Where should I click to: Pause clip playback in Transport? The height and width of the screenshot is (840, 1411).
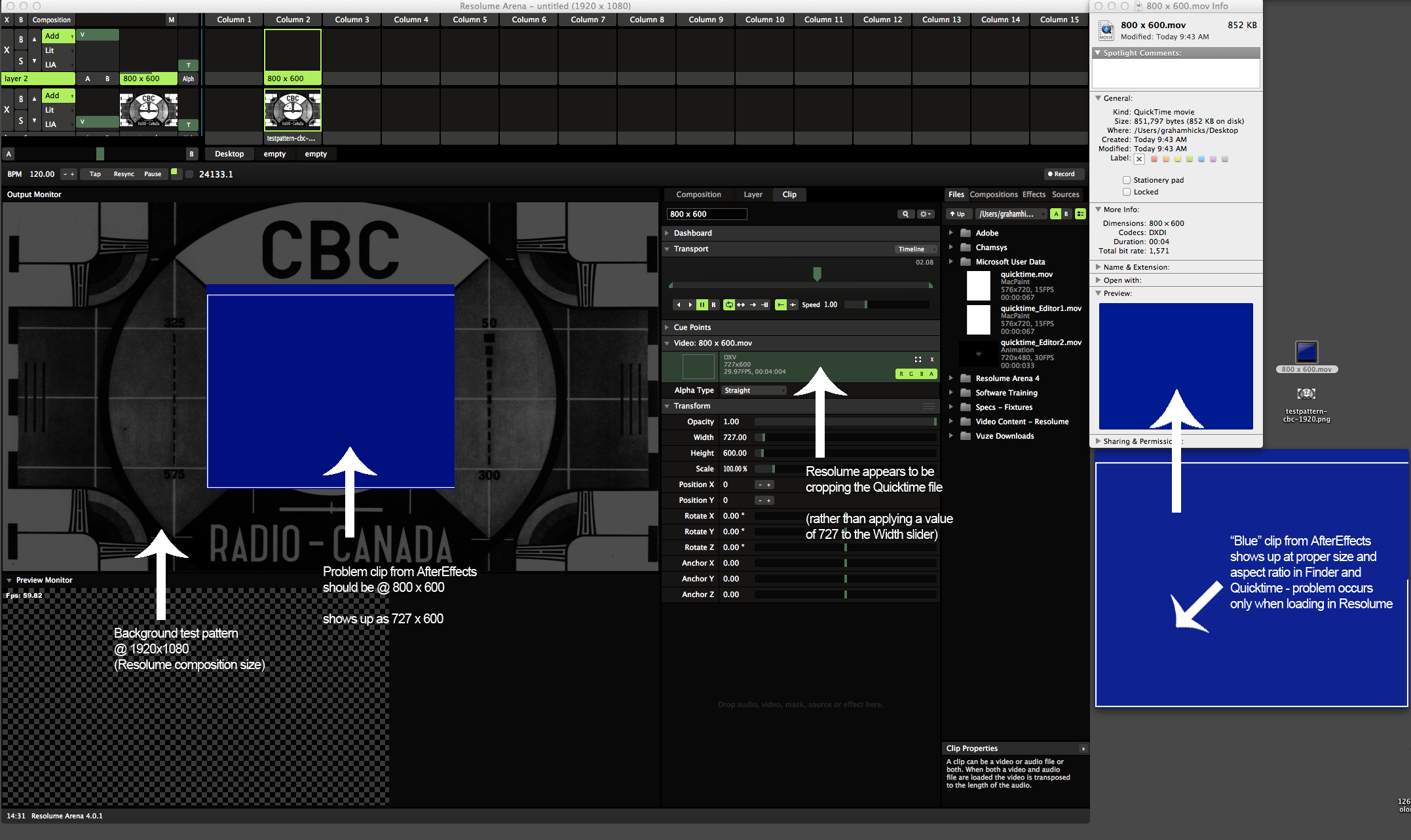click(x=702, y=305)
